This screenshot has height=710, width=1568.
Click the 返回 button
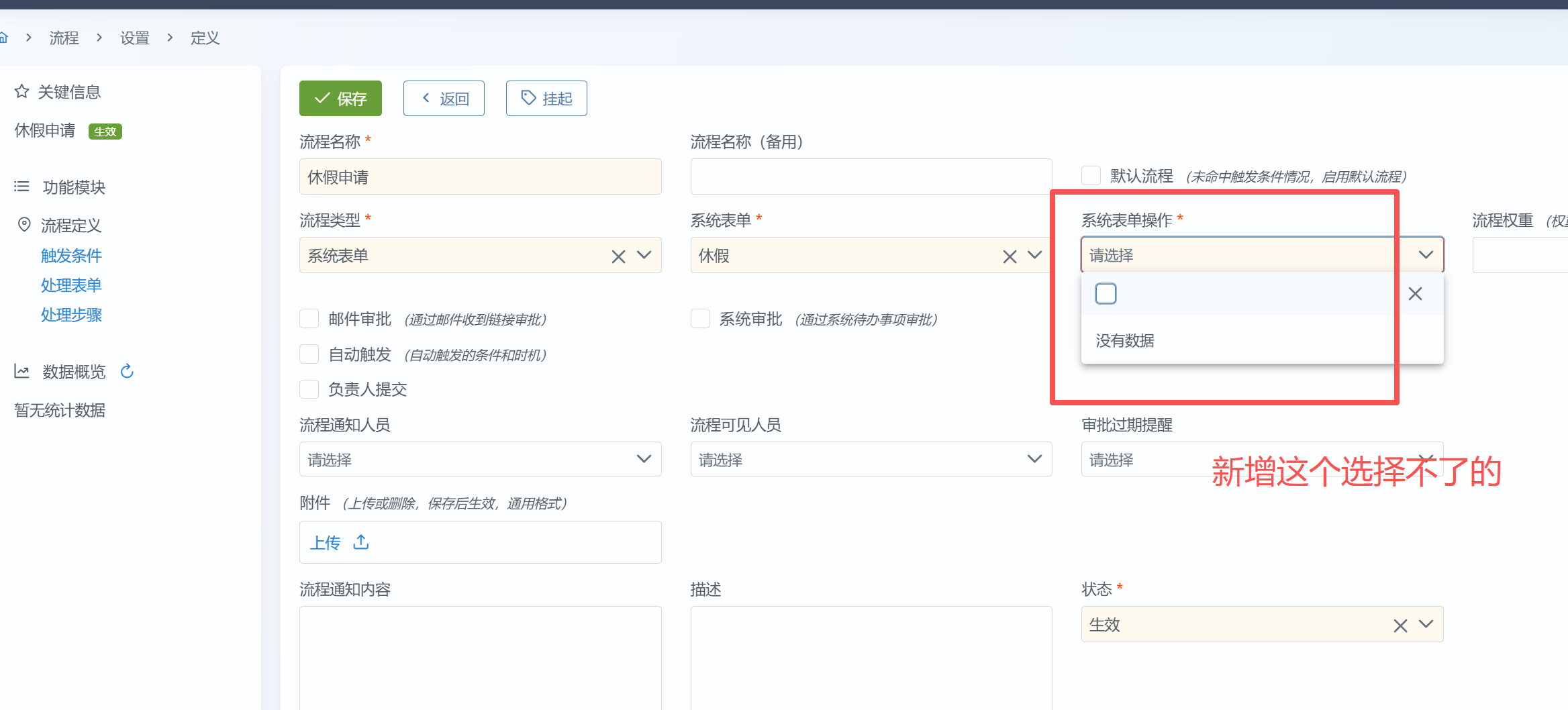(x=444, y=99)
